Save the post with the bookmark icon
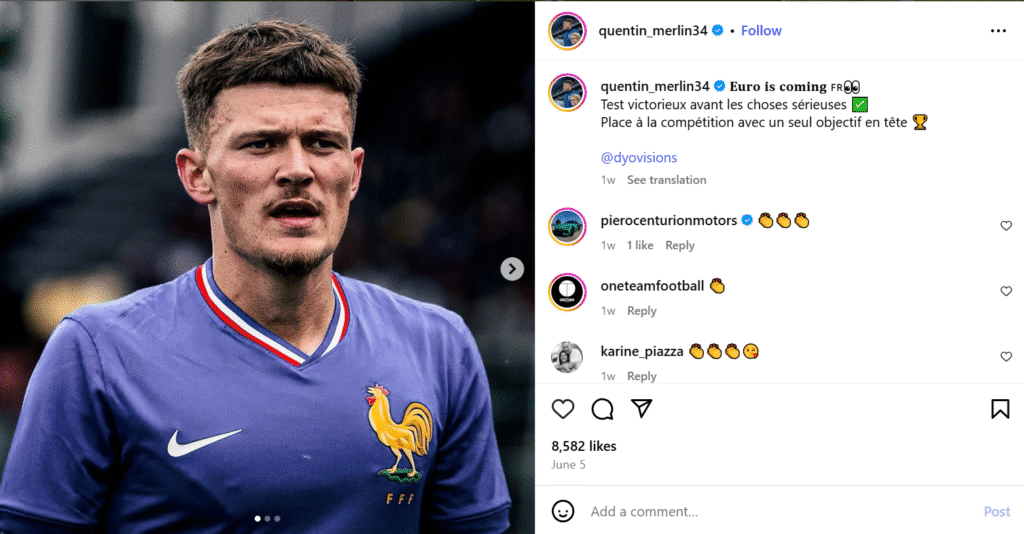 pos(999,409)
